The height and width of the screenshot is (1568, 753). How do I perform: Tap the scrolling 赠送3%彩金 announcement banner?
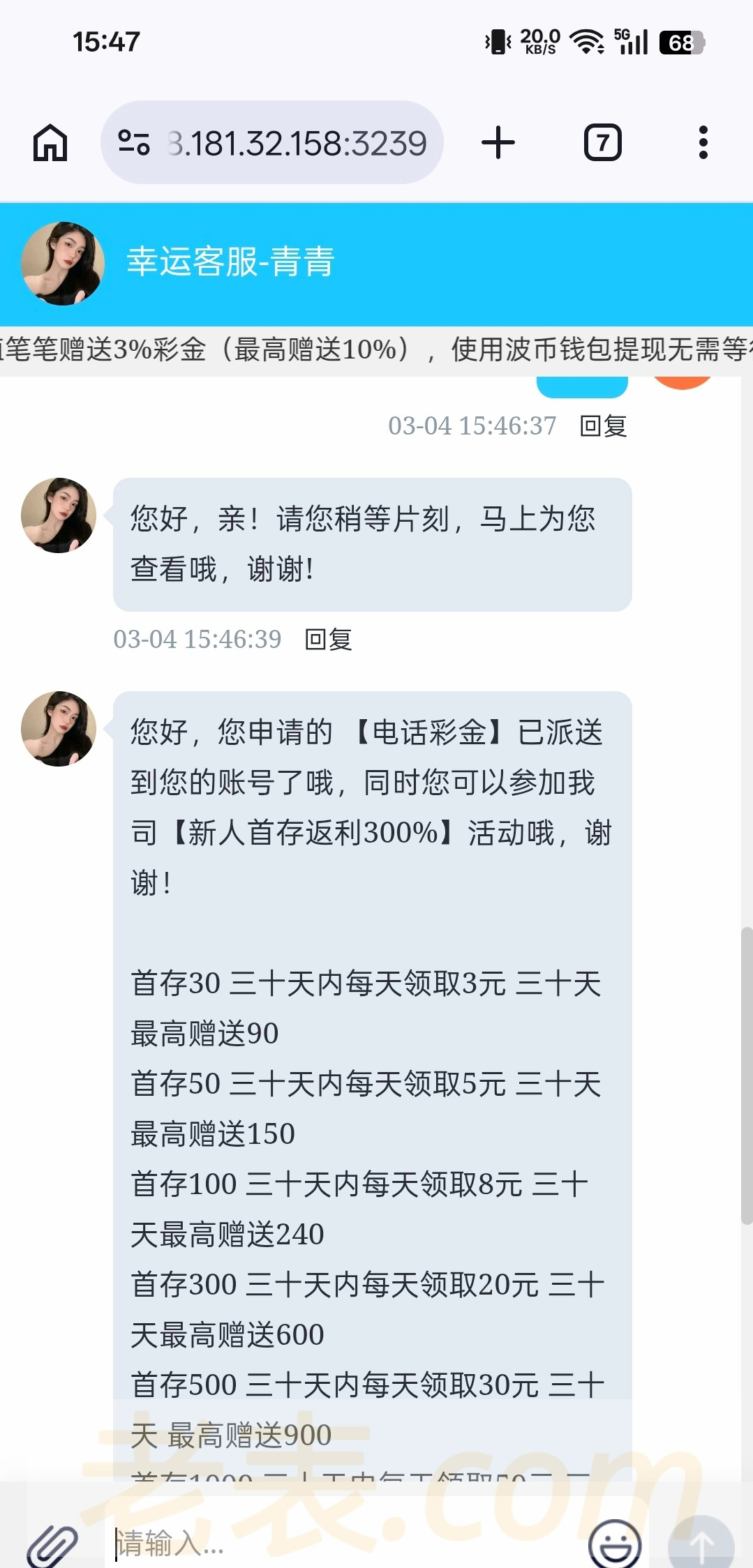(x=376, y=349)
